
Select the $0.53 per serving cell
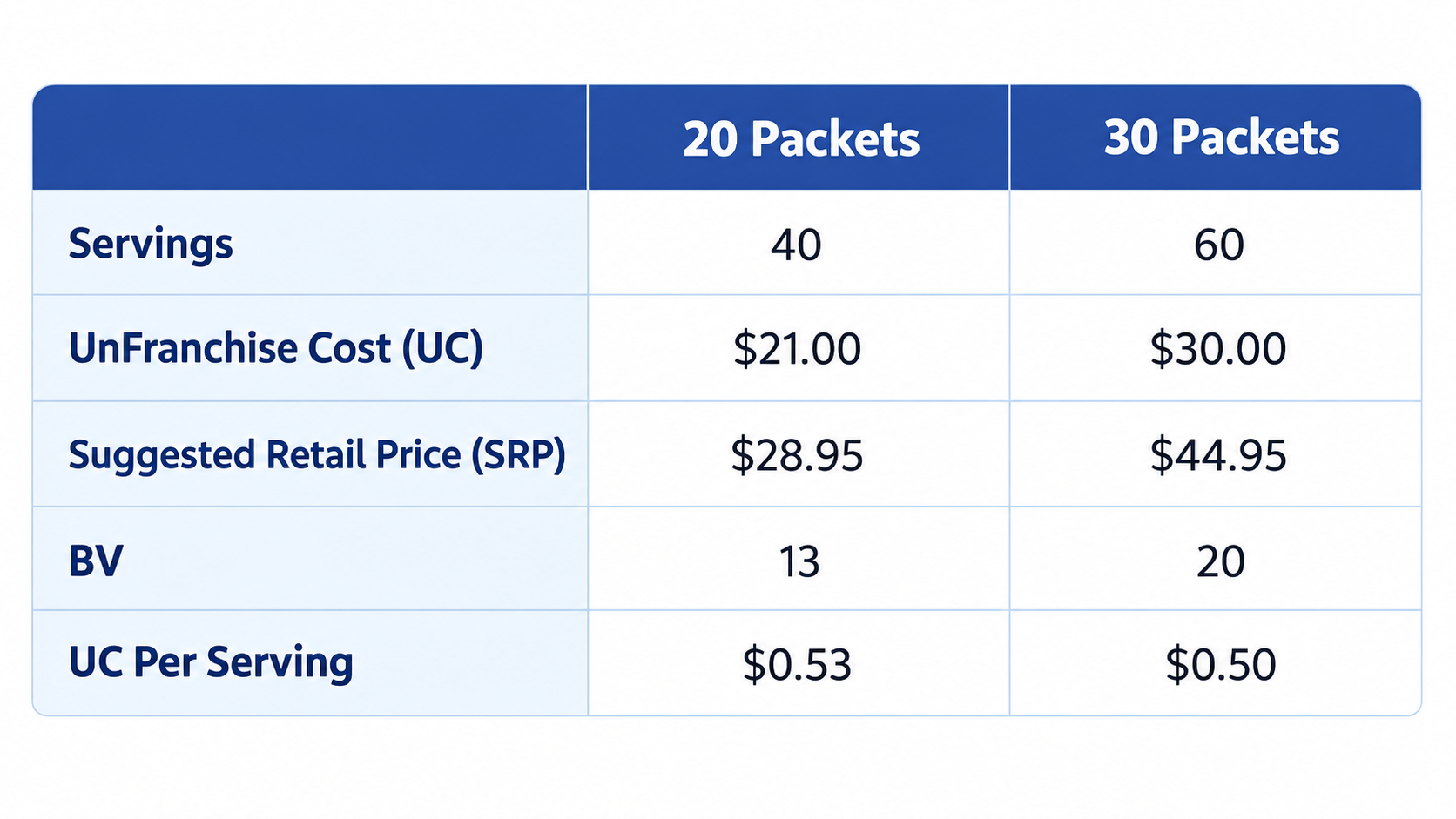(x=797, y=664)
